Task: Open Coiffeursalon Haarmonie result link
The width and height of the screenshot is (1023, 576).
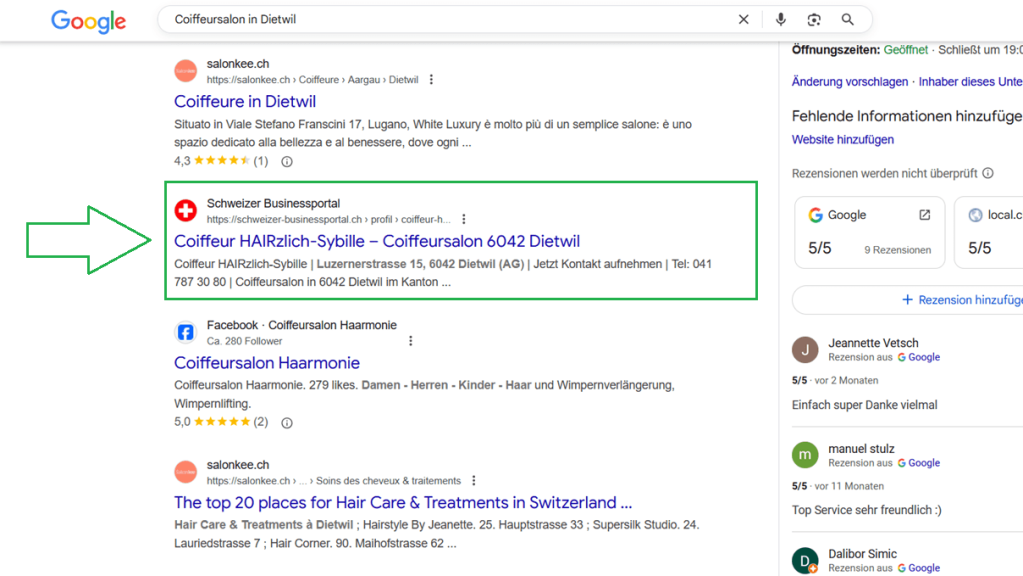Action: (266, 363)
